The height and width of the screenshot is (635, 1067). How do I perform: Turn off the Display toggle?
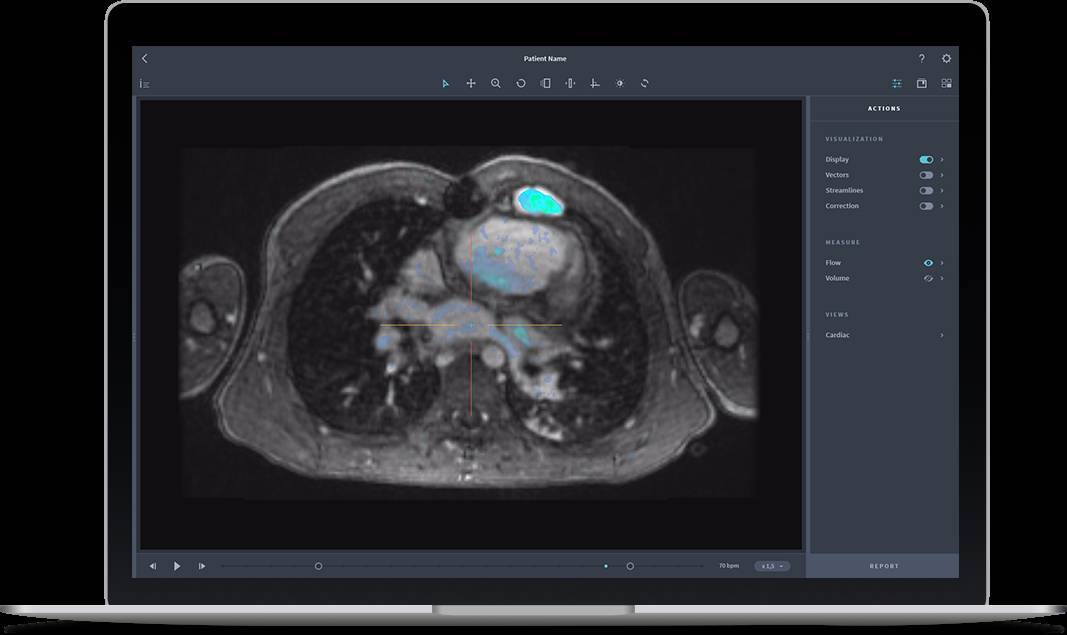tap(926, 160)
